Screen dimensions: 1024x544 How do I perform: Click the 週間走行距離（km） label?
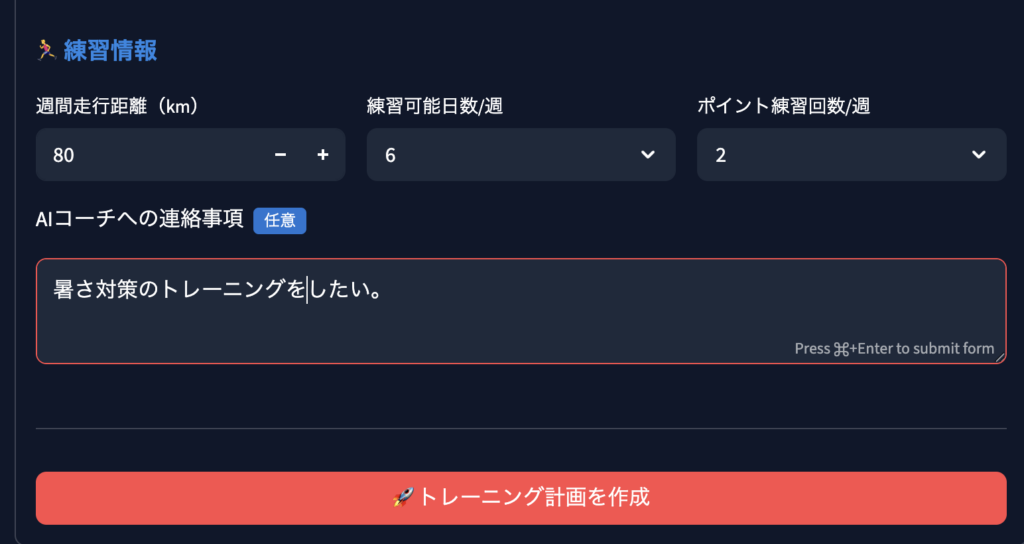tap(116, 105)
